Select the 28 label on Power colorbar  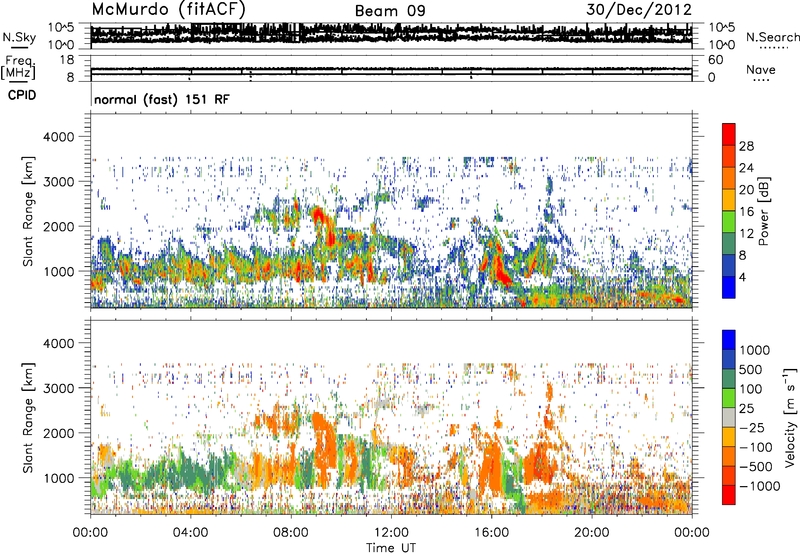746,146
